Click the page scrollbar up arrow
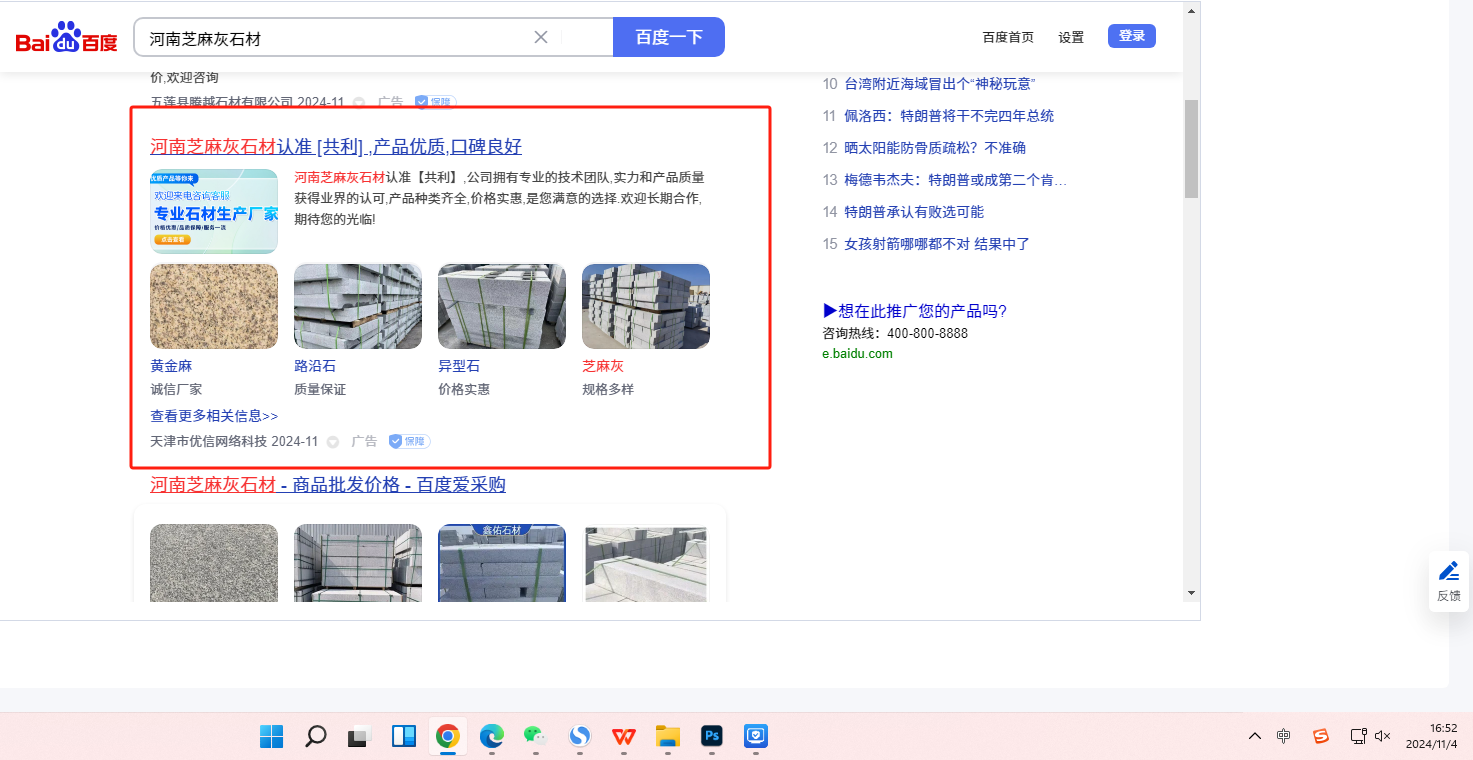The width and height of the screenshot is (1473, 760). click(1191, 11)
